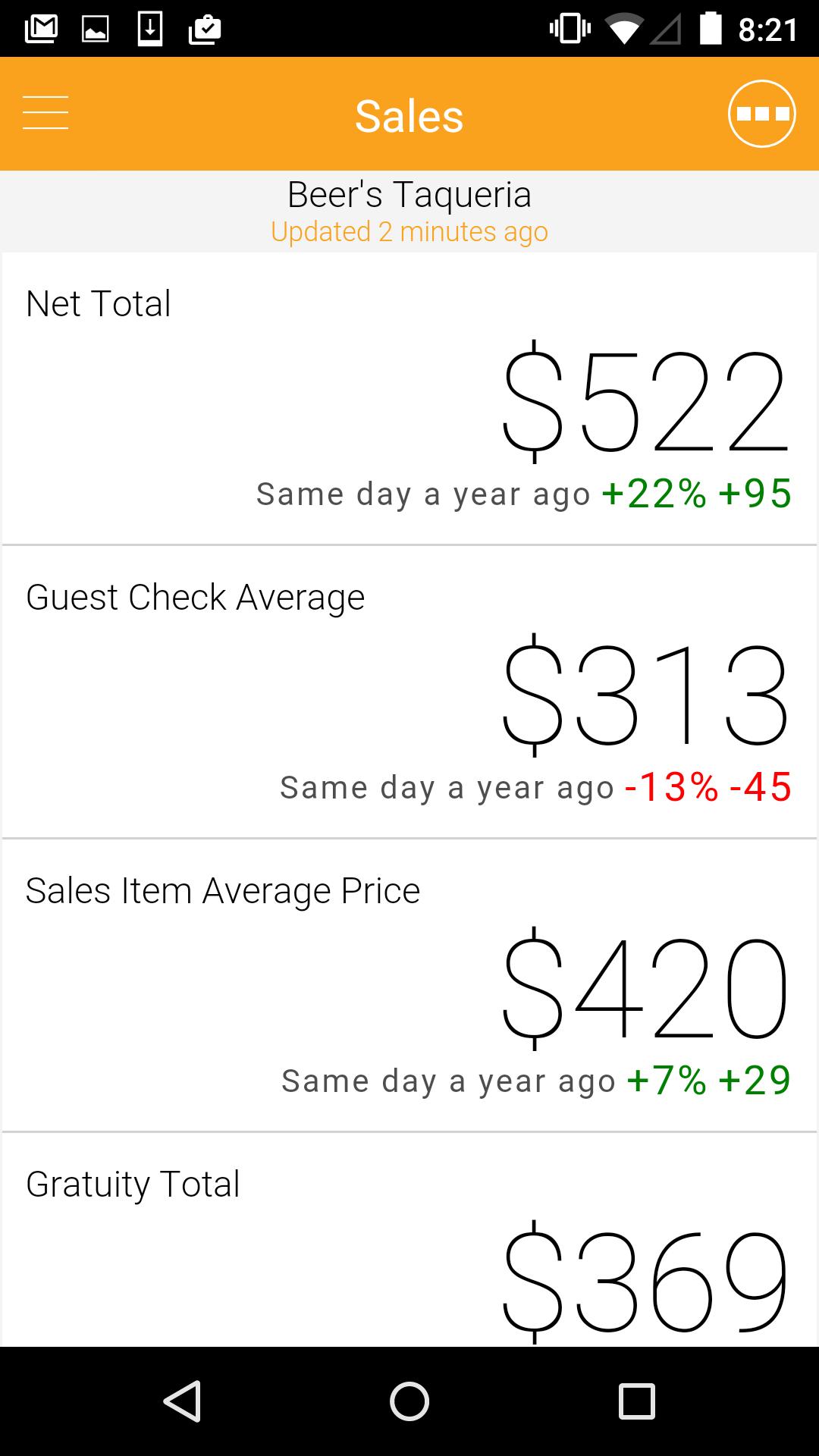819x1456 pixels.
Task: Open the Net Total $522 card
Action: pos(409,398)
